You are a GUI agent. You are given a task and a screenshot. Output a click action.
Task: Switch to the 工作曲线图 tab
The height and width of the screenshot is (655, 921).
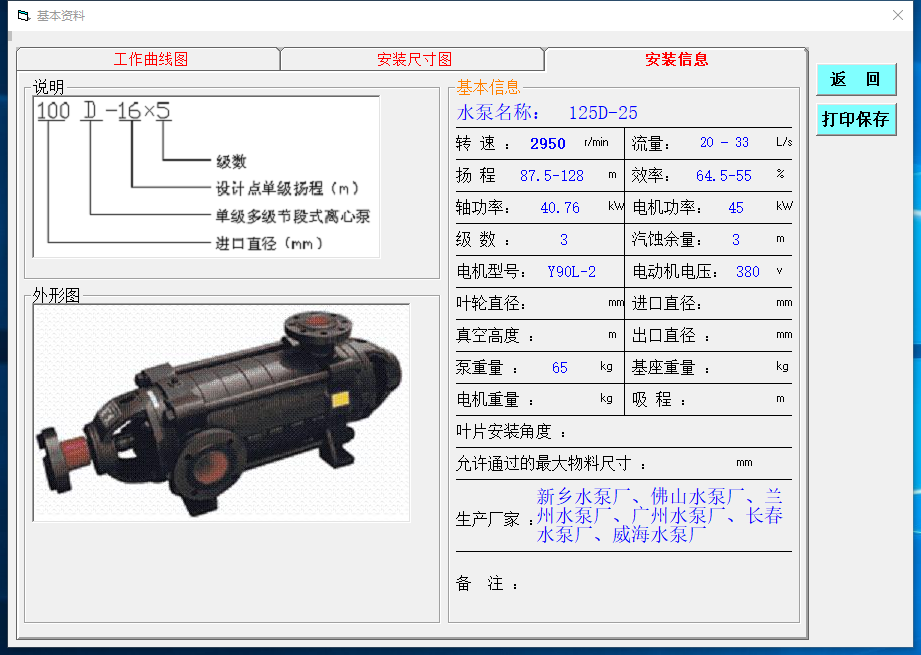(x=149, y=59)
